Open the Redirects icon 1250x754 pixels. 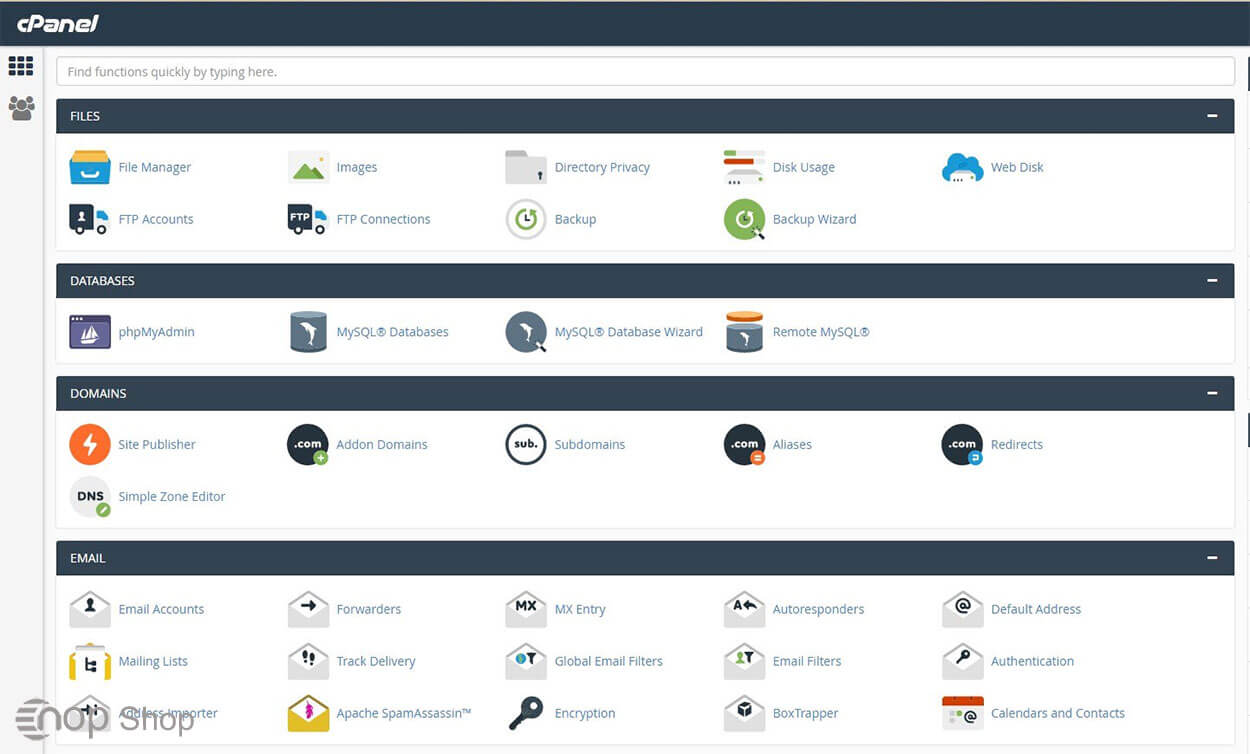[962, 444]
